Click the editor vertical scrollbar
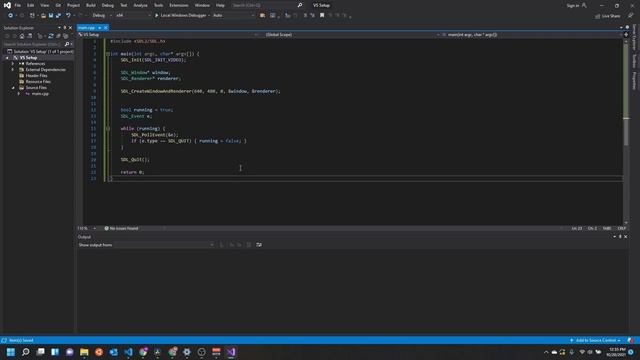This screenshot has width=640, height=360. [626, 131]
